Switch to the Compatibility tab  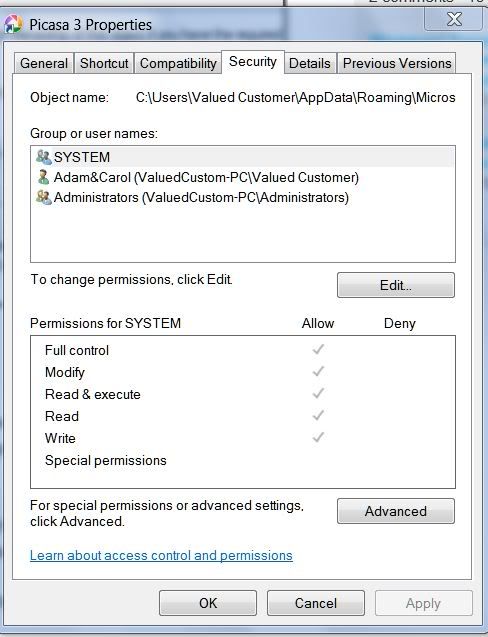tap(178, 63)
